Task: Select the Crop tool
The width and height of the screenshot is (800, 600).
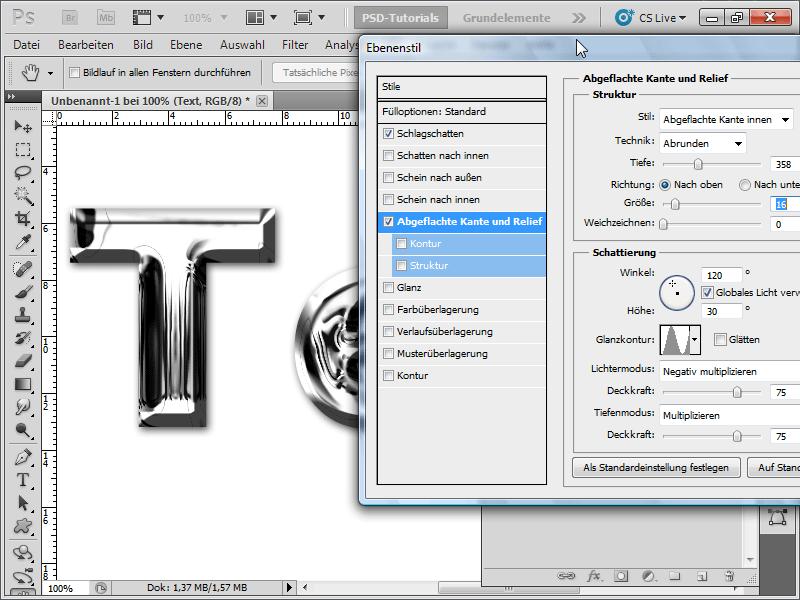Action: click(x=23, y=218)
